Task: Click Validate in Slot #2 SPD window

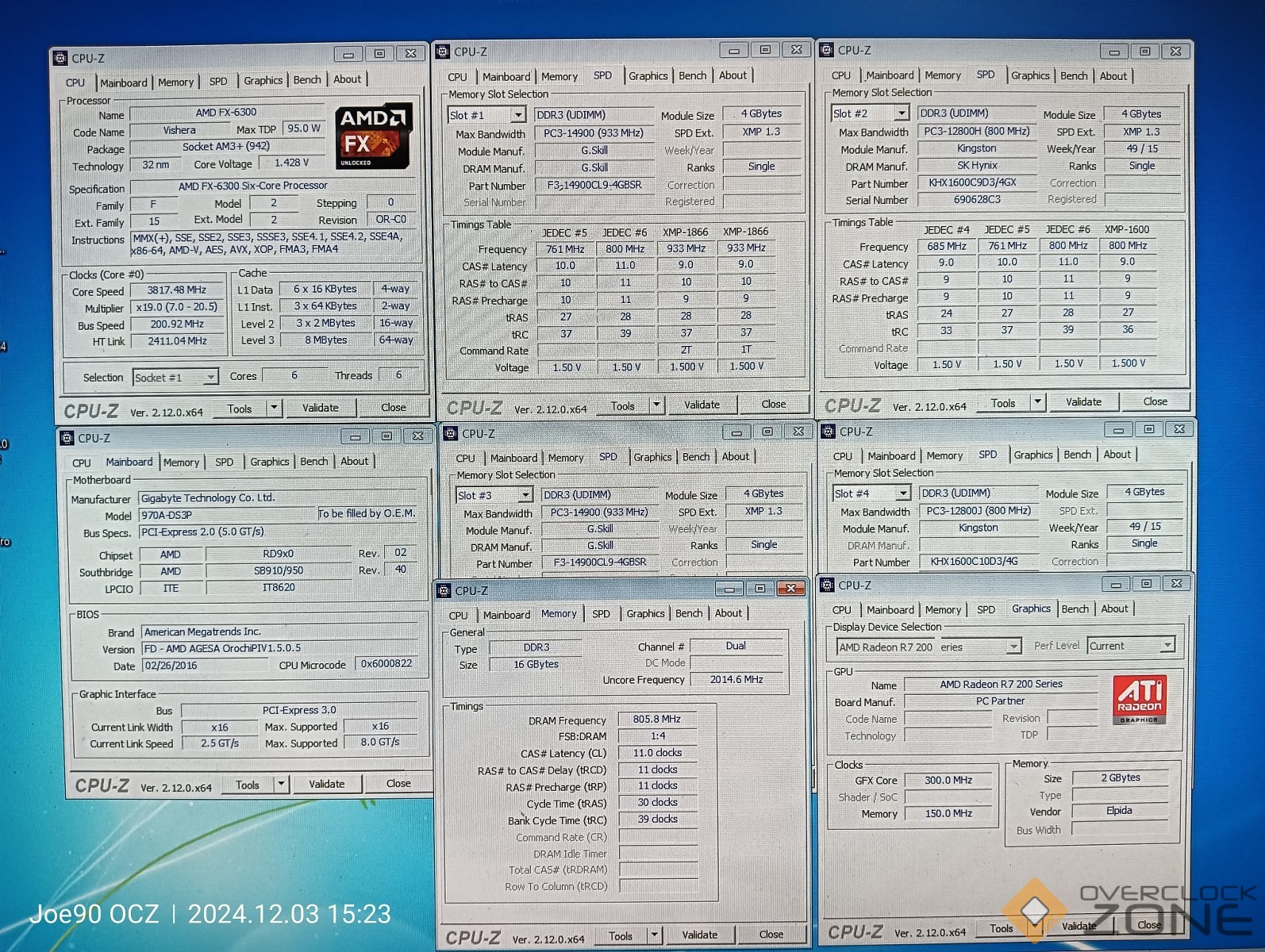Action: click(x=1083, y=402)
